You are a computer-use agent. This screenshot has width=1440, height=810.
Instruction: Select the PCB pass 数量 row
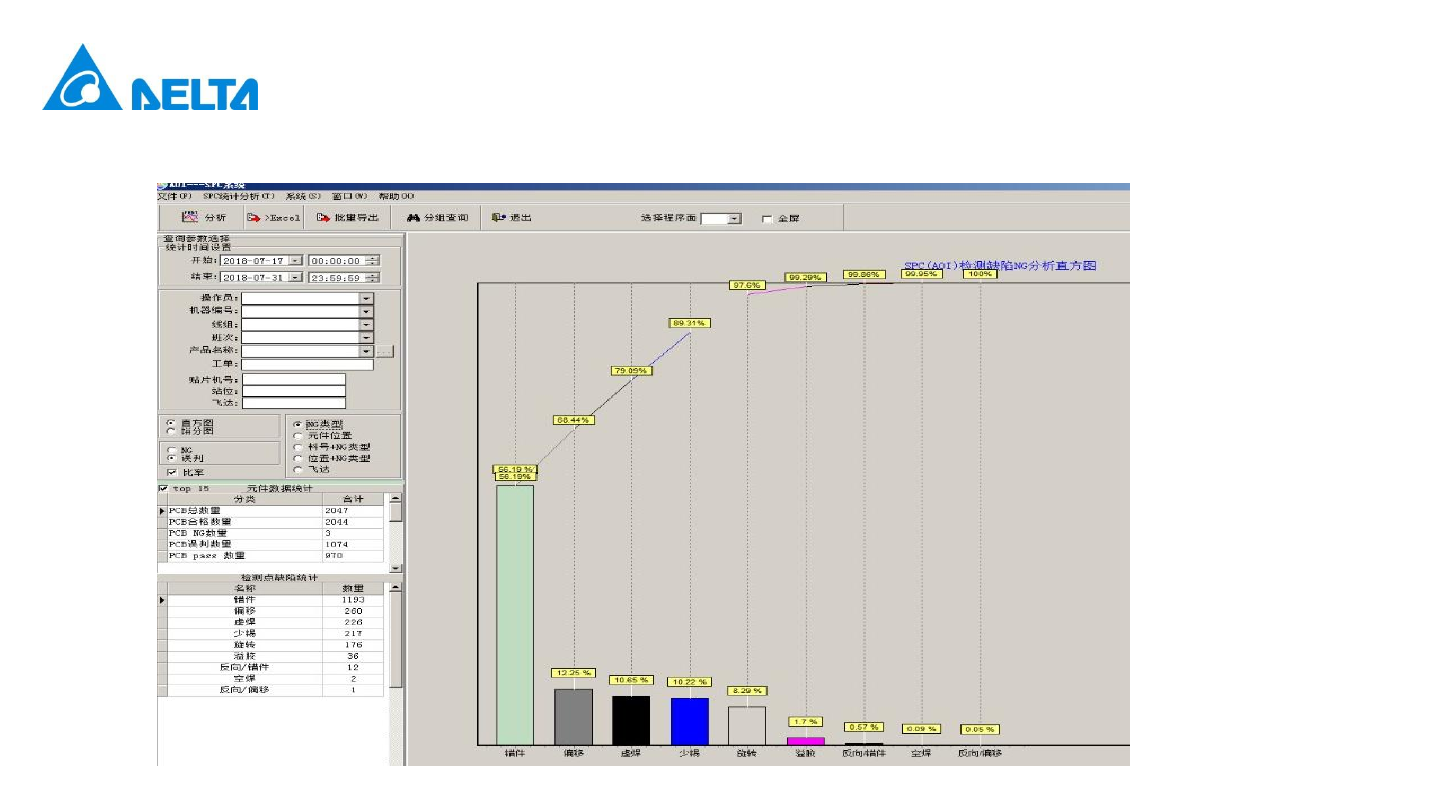click(x=270, y=555)
